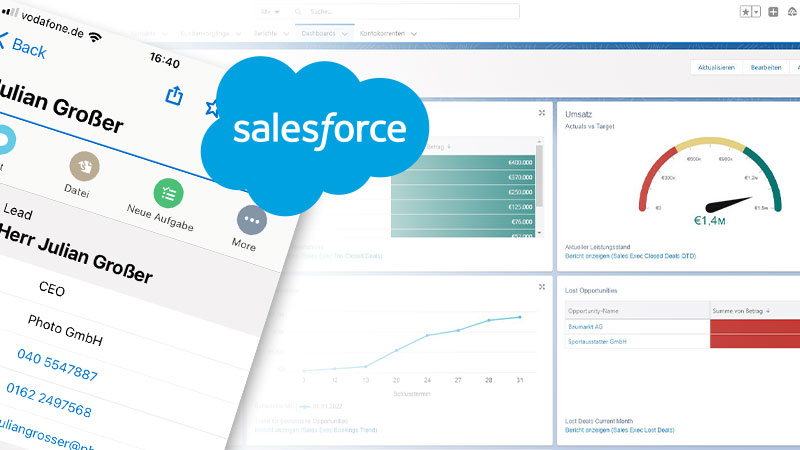Tap the Datei action icon
This screenshot has width=800, height=450.
[x=84, y=166]
